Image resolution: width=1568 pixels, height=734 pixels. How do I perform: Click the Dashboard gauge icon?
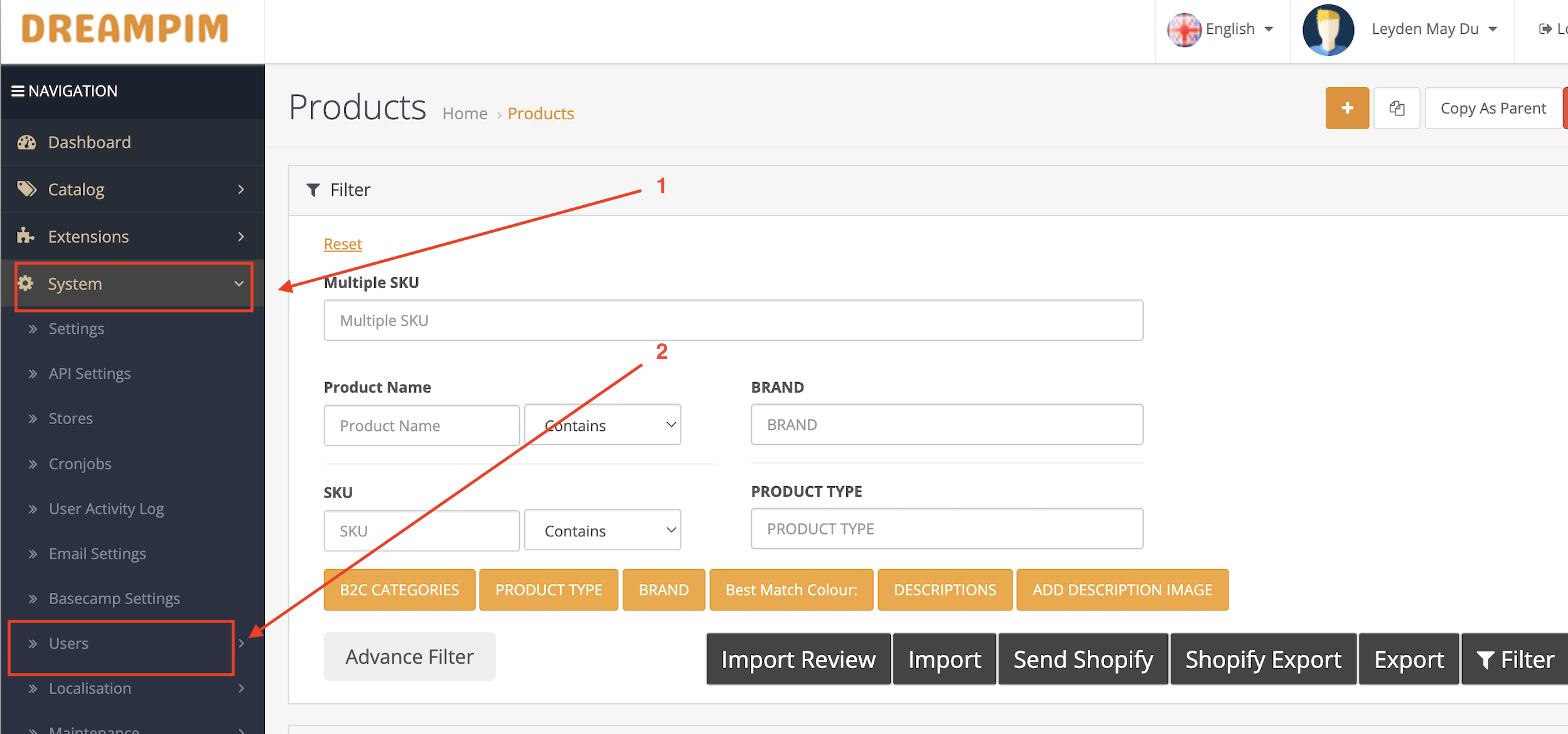pyautogui.click(x=26, y=142)
